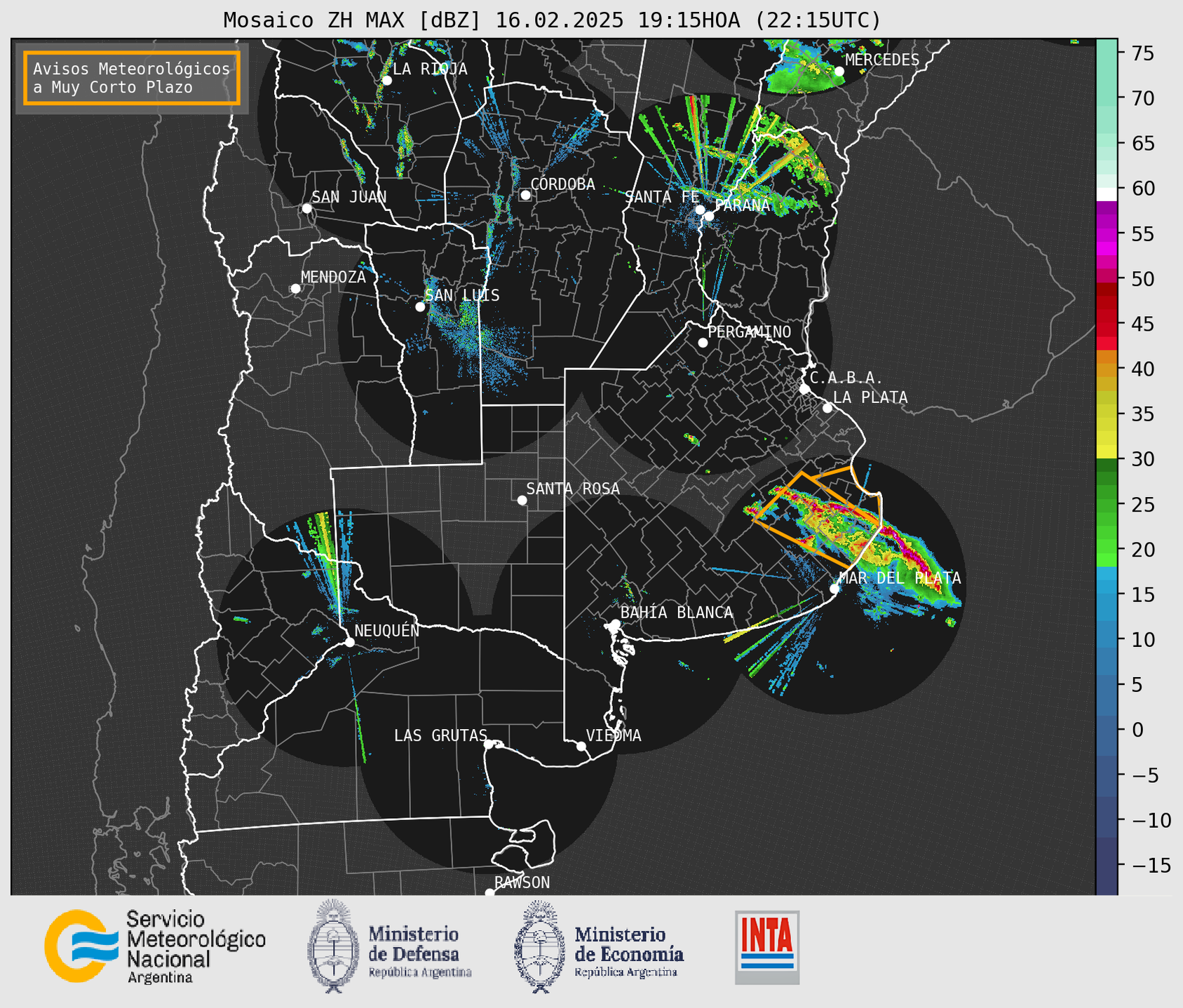Click the MAR DEL PLATA label text
Screen dimensions: 1183x1008
[x=900, y=578]
